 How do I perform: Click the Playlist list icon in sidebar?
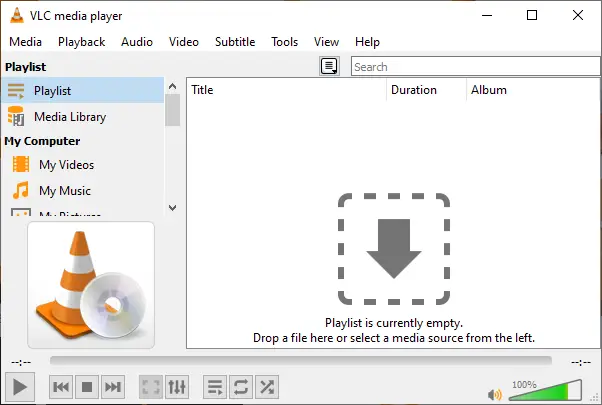tap(16, 91)
